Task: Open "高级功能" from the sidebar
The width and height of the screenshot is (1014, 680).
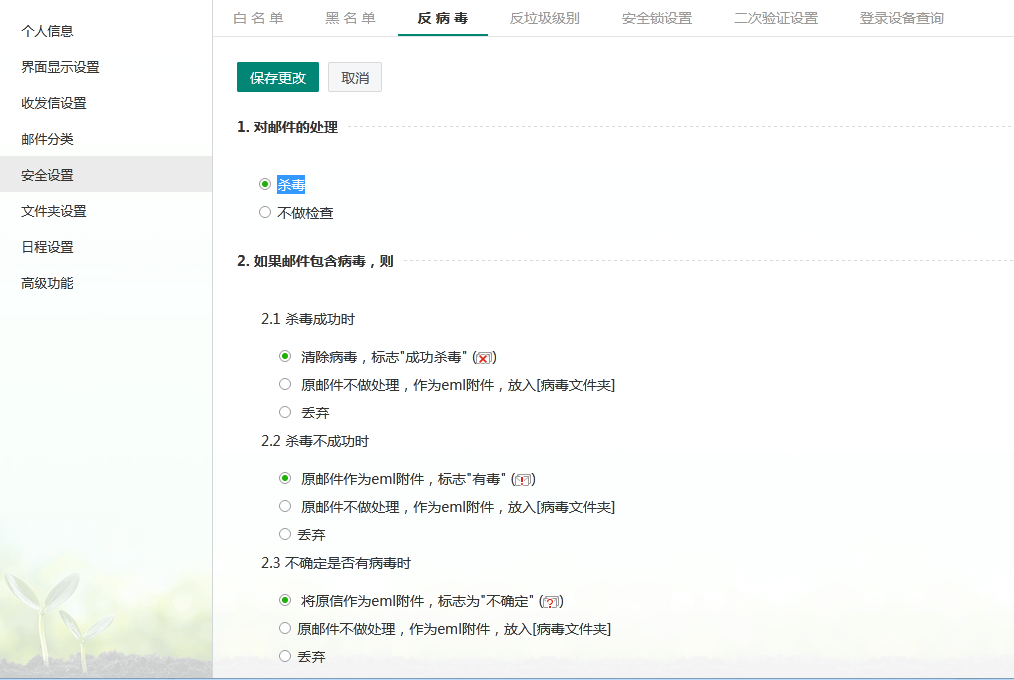Action: pyautogui.click(x=47, y=283)
